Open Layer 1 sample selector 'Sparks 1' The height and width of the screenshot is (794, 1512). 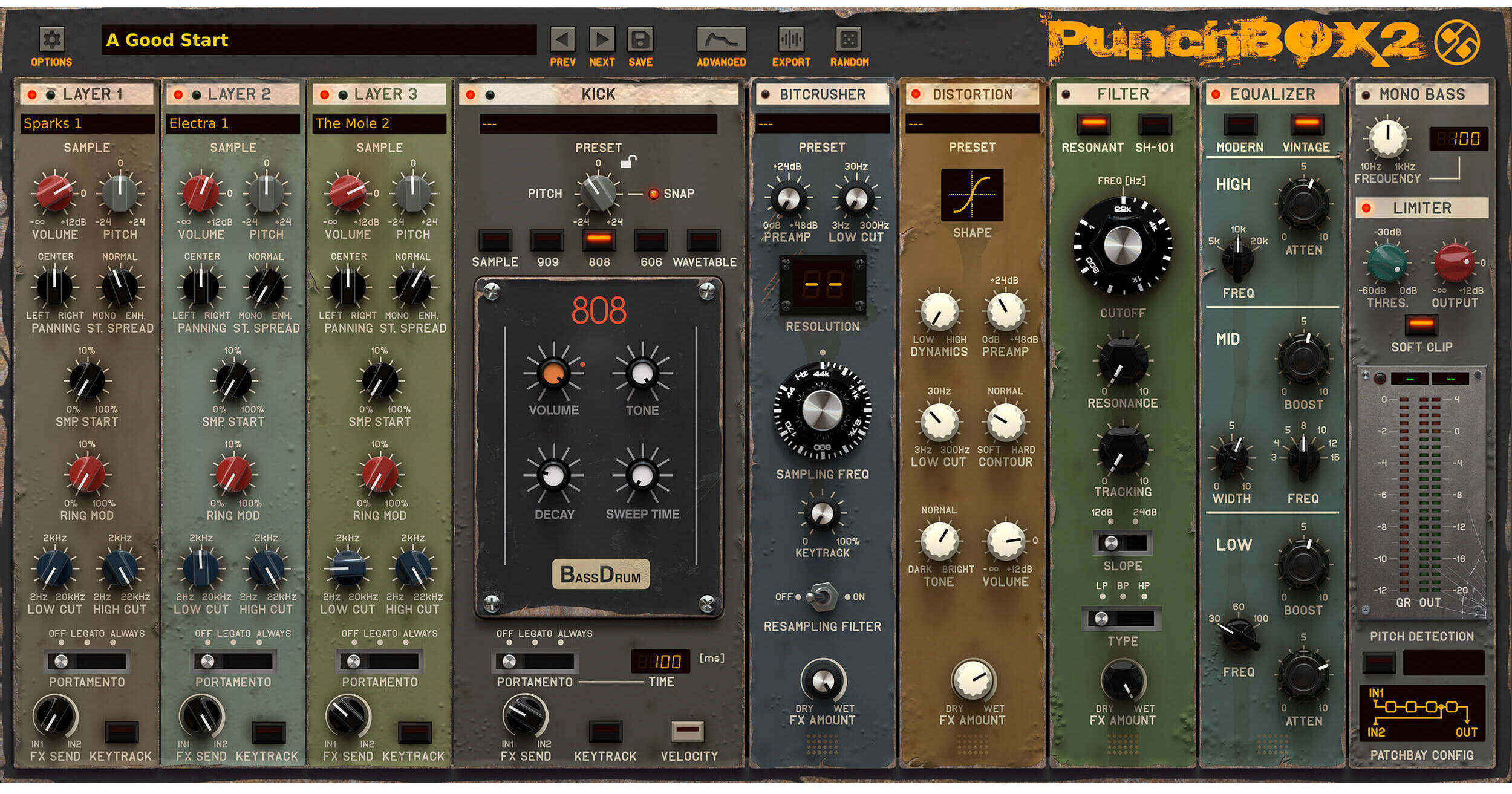88,123
